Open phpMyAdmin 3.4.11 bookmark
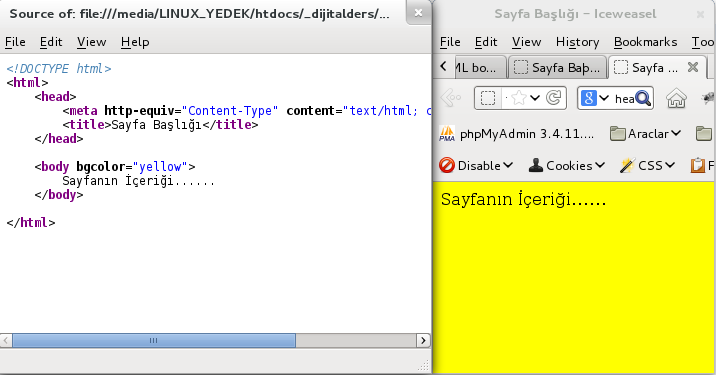 click(x=516, y=134)
